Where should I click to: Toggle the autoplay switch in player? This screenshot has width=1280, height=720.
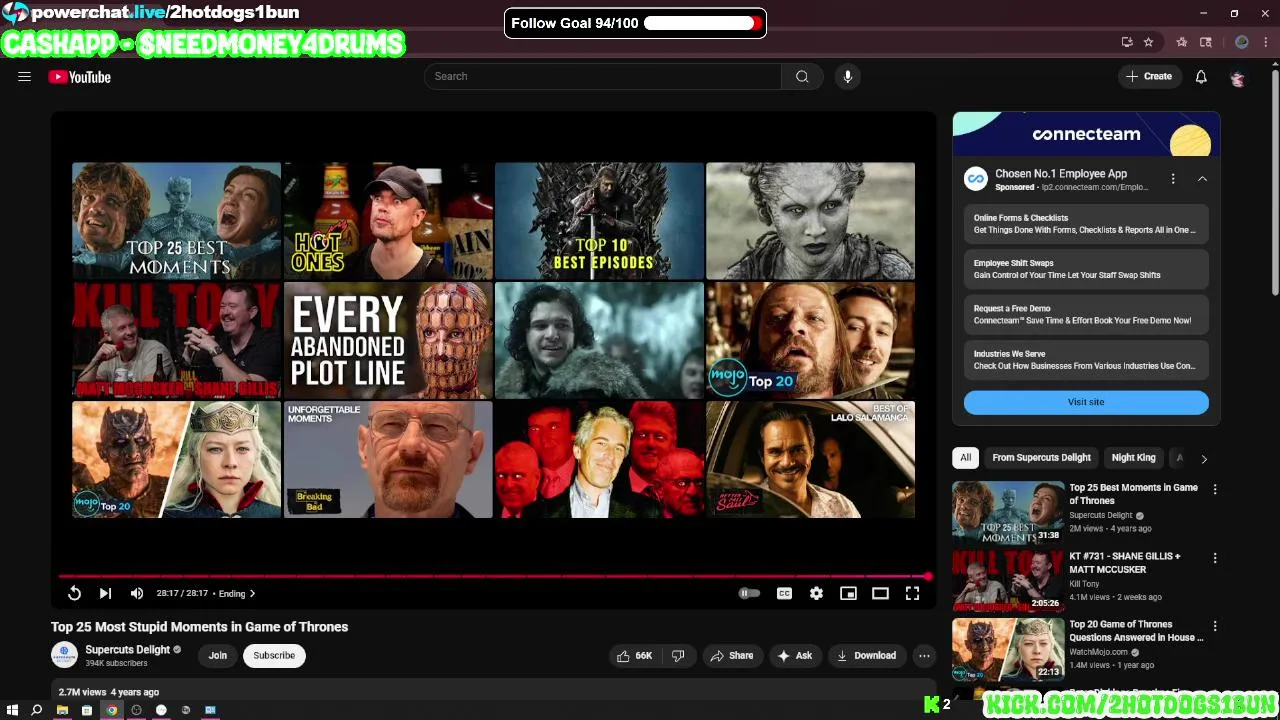(749, 593)
